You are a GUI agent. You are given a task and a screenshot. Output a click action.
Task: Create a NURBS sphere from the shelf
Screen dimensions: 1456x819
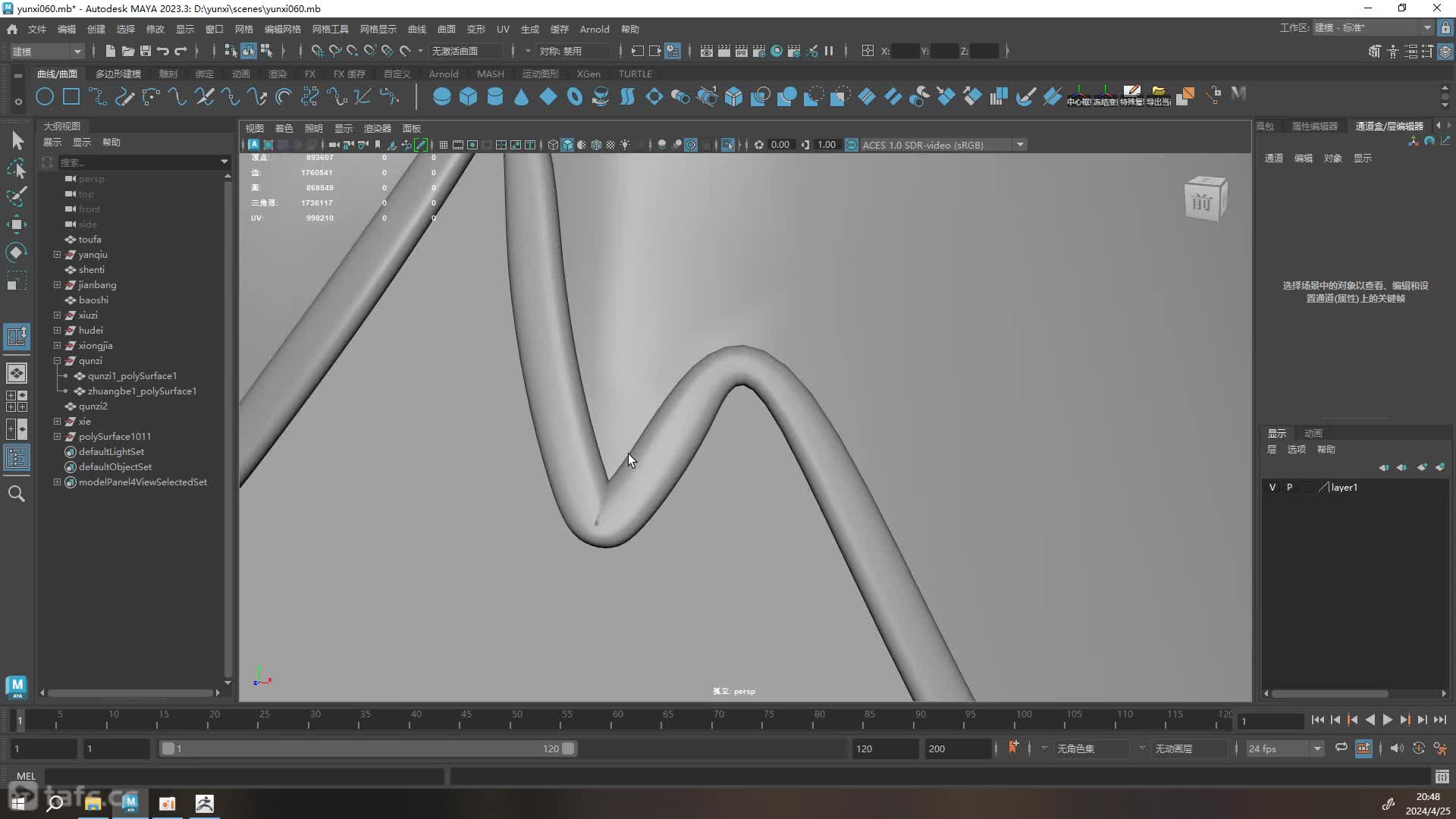pos(441,96)
